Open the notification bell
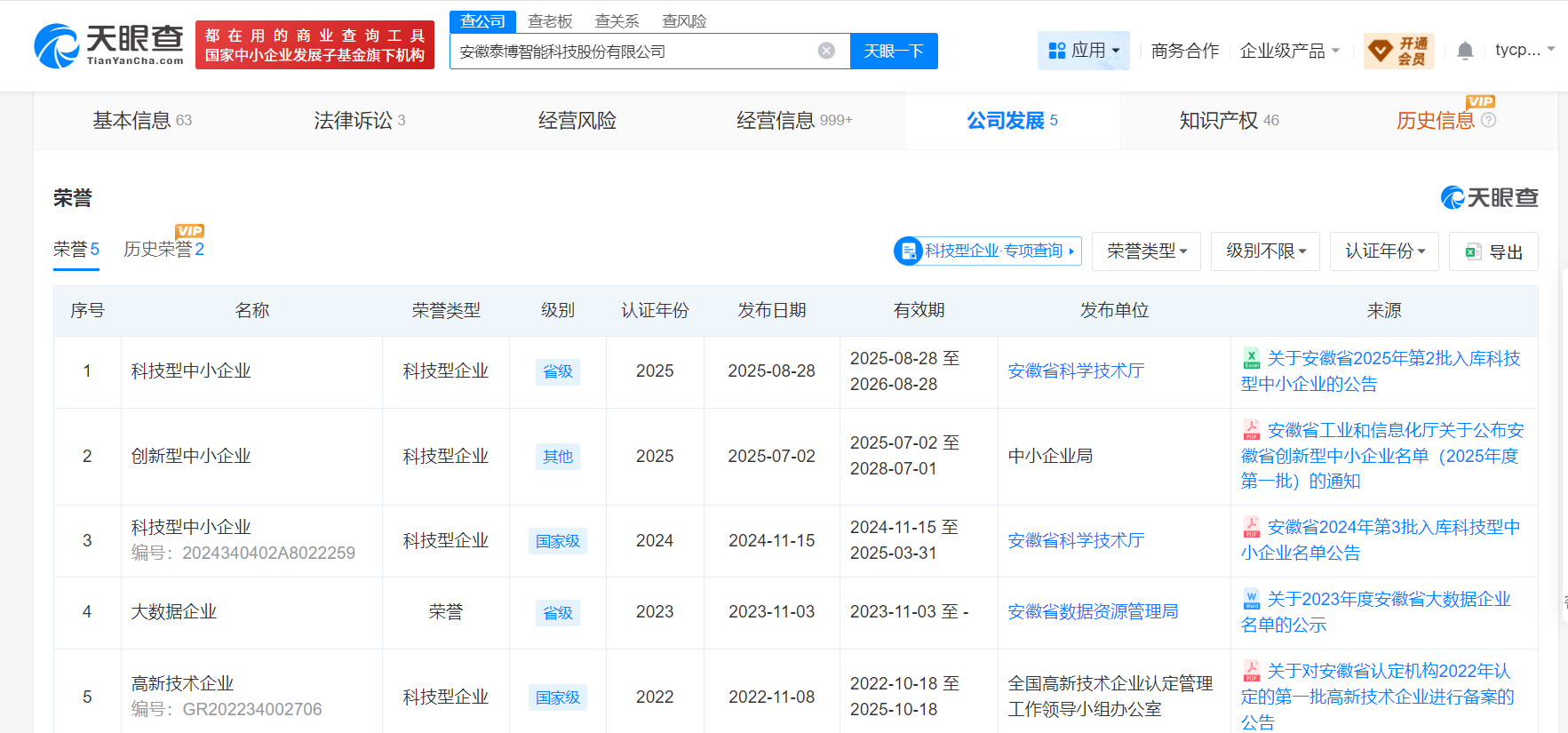The width and height of the screenshot is (1568, 733). coord(1465,51)
